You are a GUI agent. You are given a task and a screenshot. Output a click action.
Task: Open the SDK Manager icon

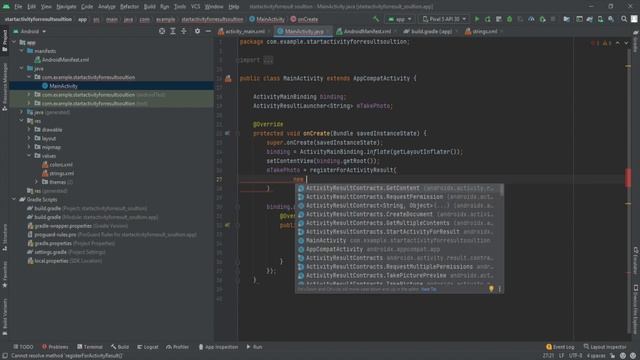[611, 19]
